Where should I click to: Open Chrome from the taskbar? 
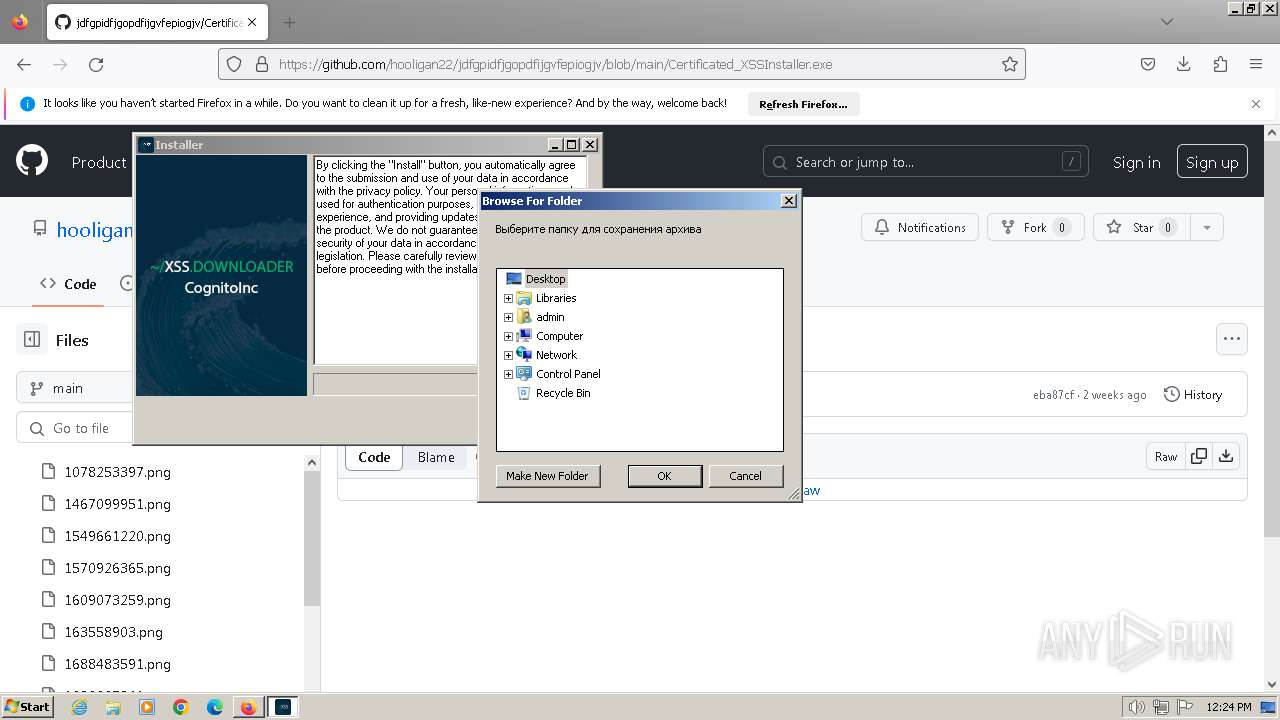[181, 707]
